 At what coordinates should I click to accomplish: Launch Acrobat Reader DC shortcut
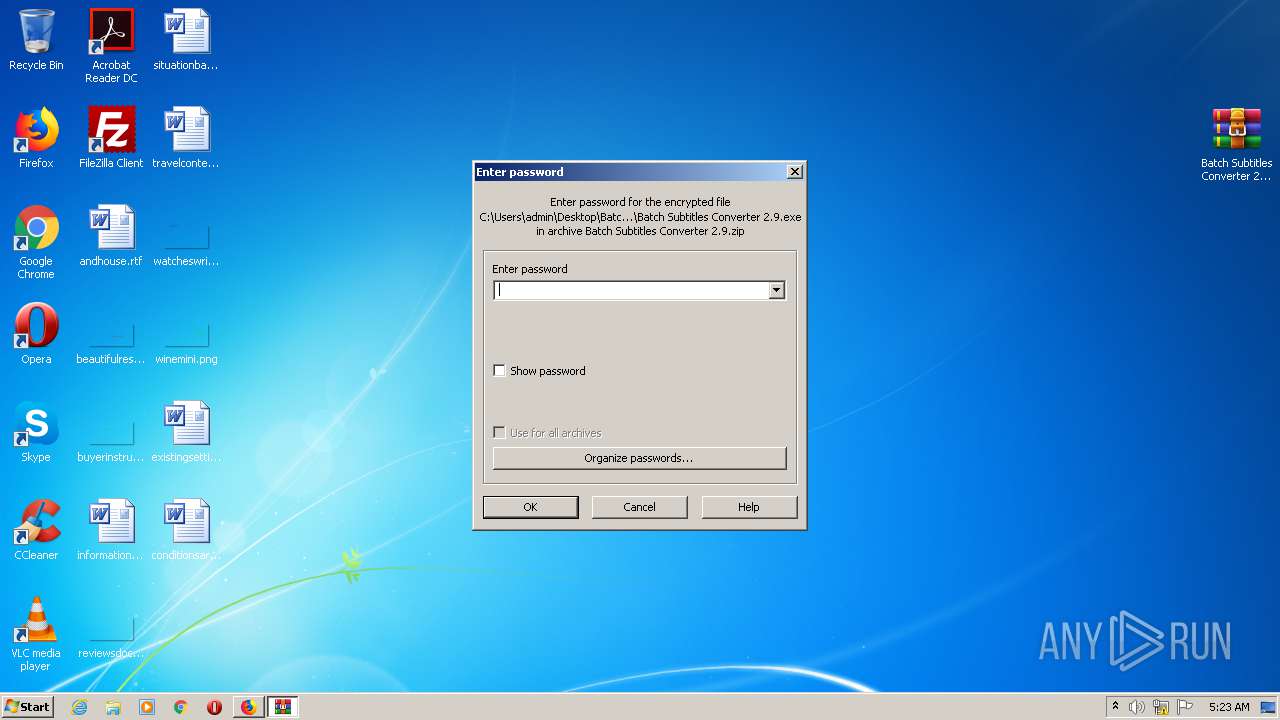pyautogui.click(x=111, y=46)
